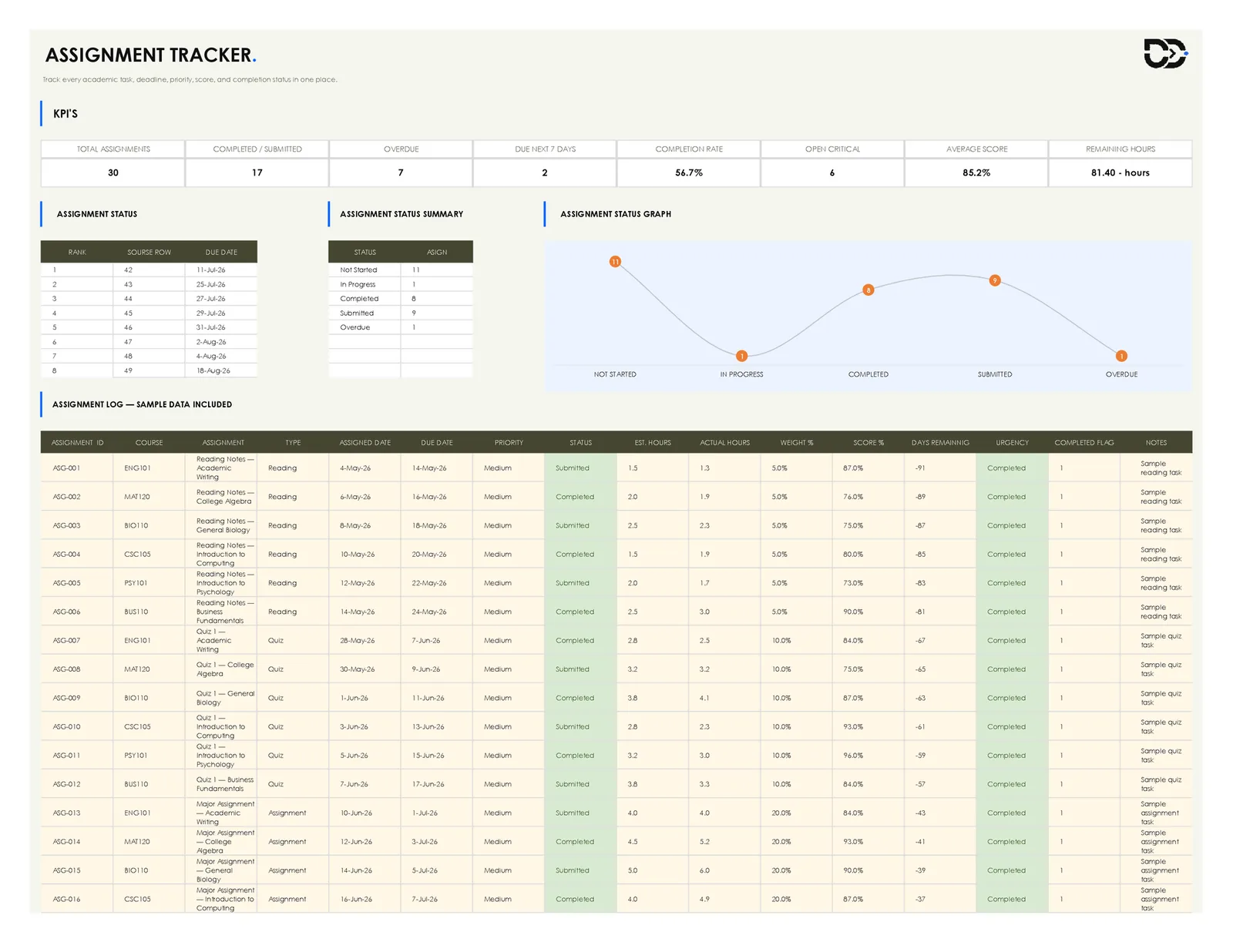The image size is (1233, 952).
Task: Select source row cell 45
Action: click(x=149, y=313)
